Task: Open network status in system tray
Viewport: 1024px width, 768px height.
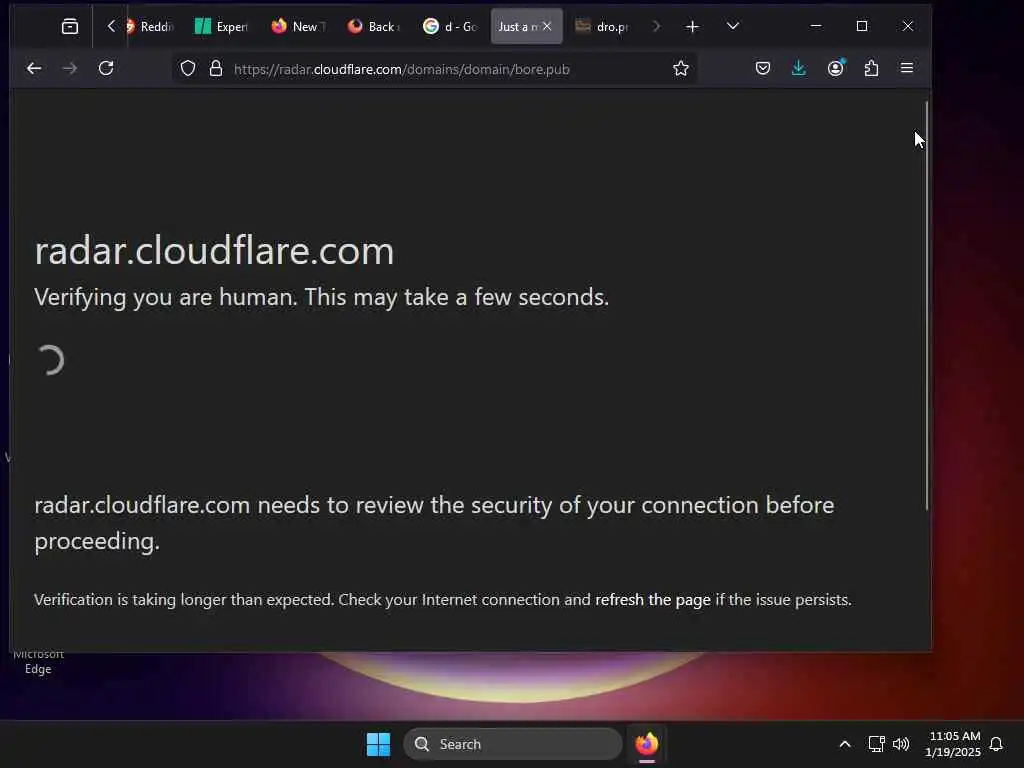Action: coord(876,744)
